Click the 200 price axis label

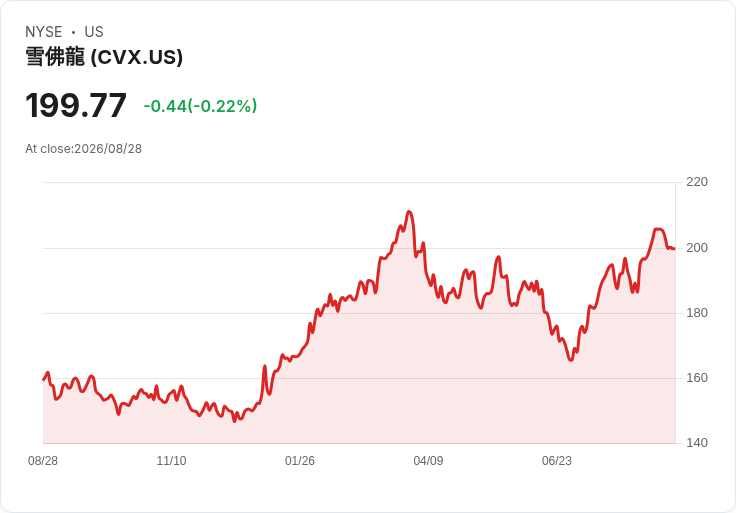(697, 248)
